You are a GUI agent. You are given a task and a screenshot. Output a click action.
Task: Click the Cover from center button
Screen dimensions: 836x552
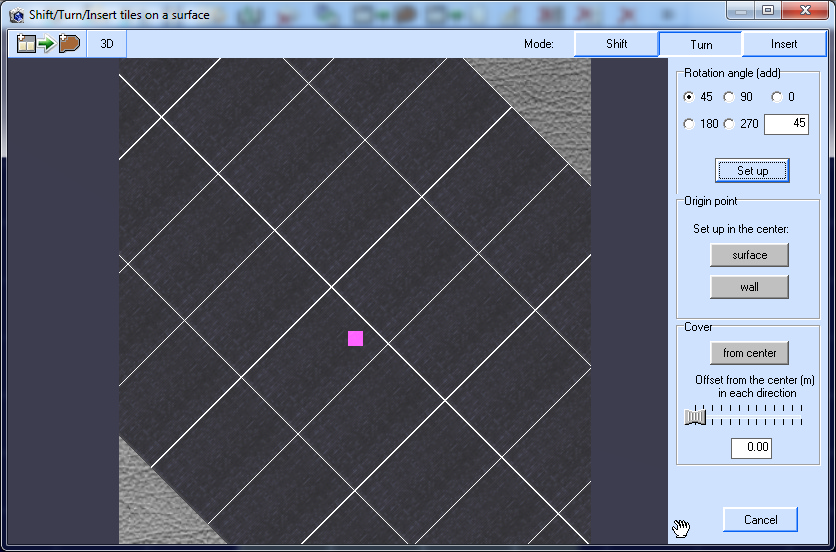[749, 353]
